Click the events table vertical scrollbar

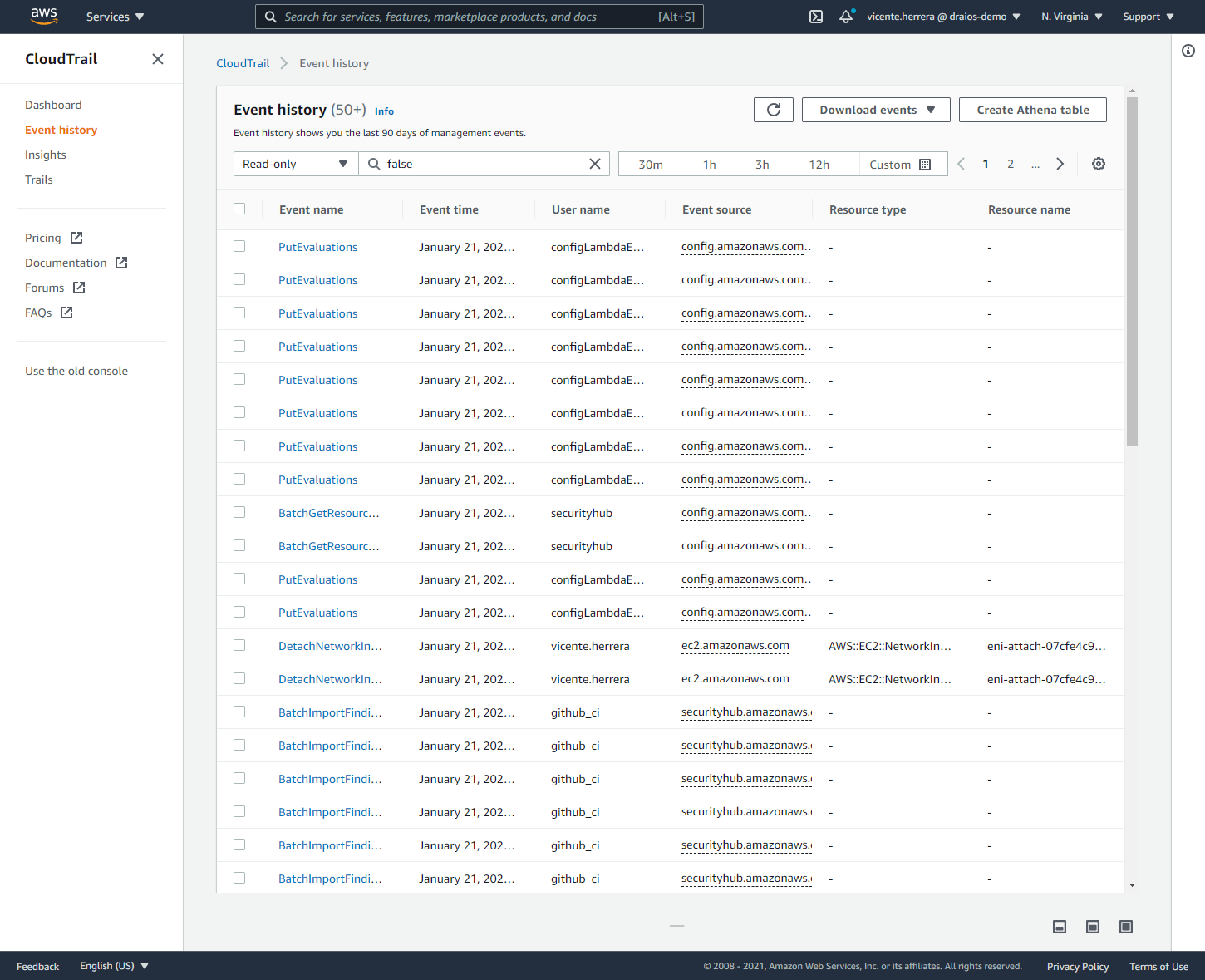[x=1132, y=272]
